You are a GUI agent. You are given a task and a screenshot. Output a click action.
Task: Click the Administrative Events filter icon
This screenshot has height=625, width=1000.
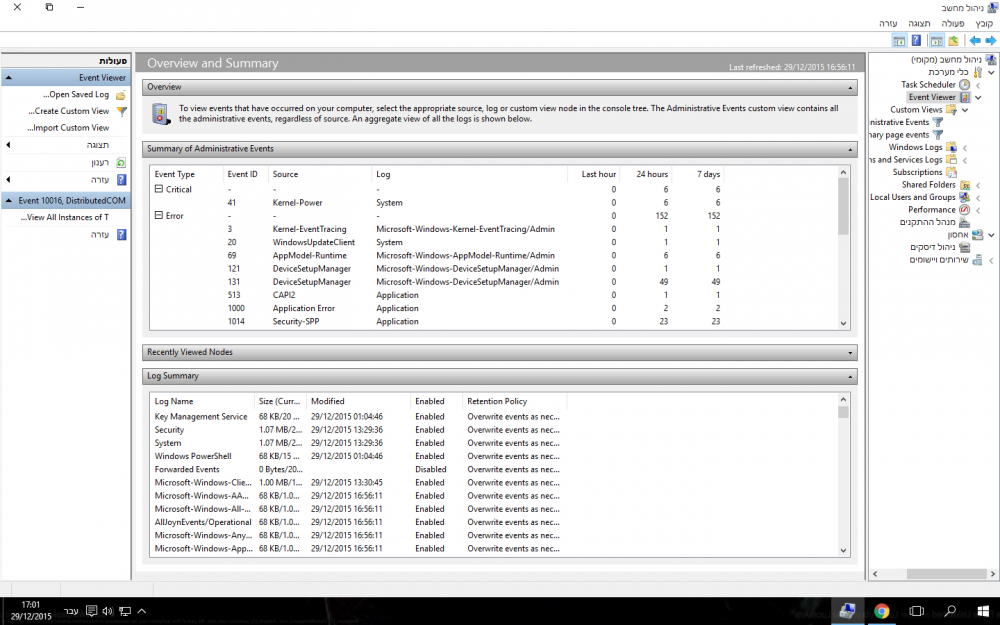[938, 122]
